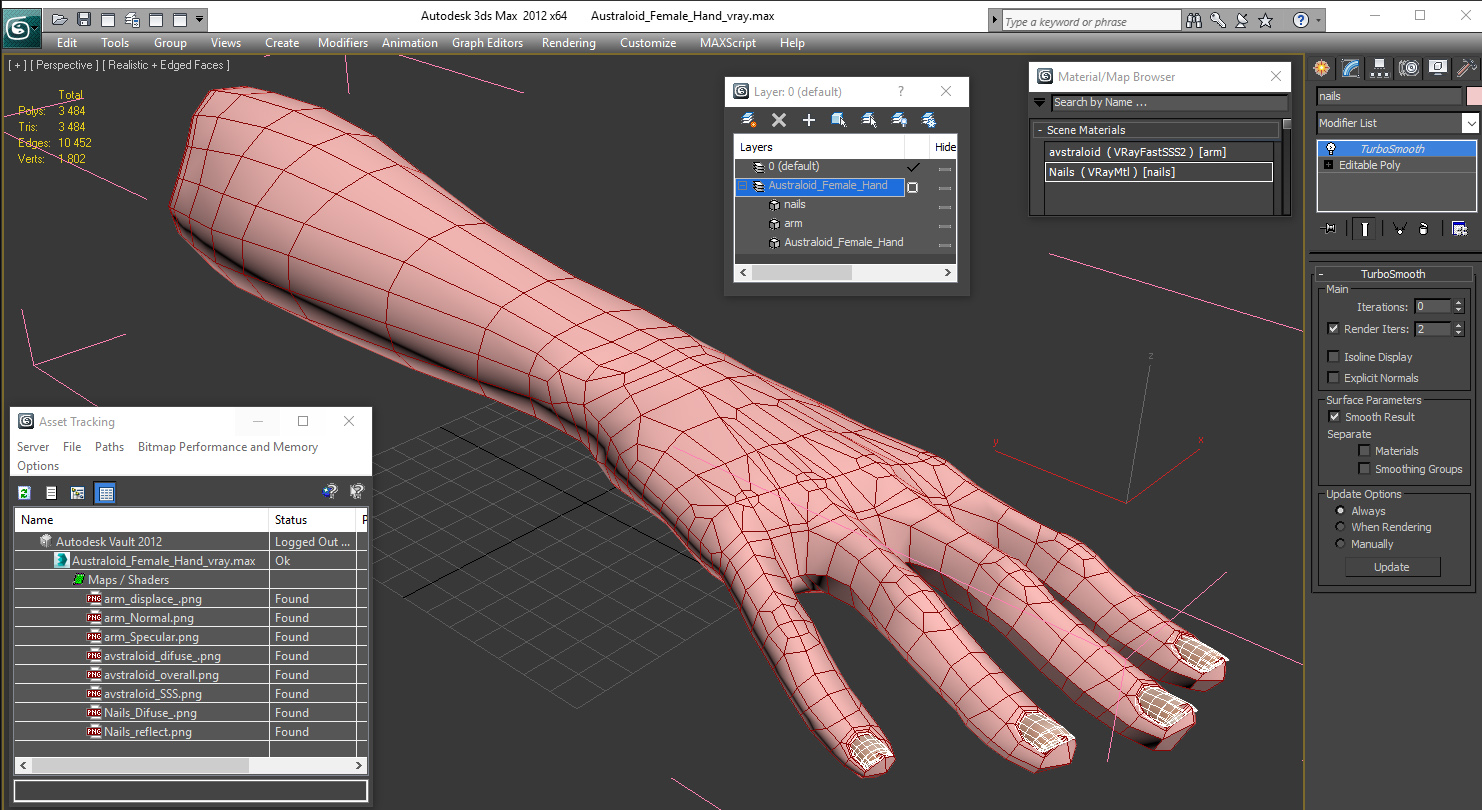Open the Modifier List dropdown
Screen dimensions: 1482x810
pos(1470,123)
